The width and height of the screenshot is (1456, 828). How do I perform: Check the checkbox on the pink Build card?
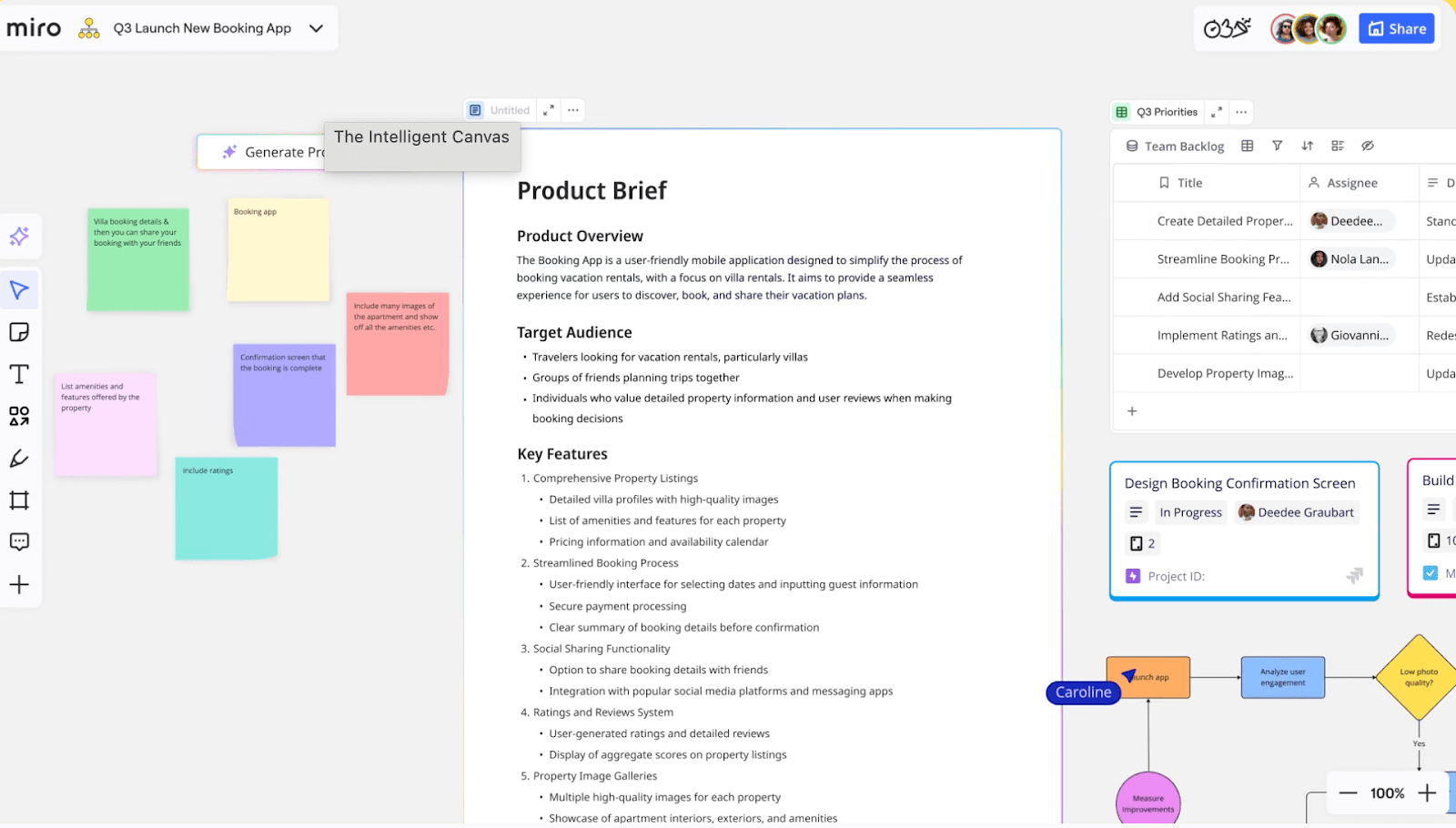point(1430,572)
